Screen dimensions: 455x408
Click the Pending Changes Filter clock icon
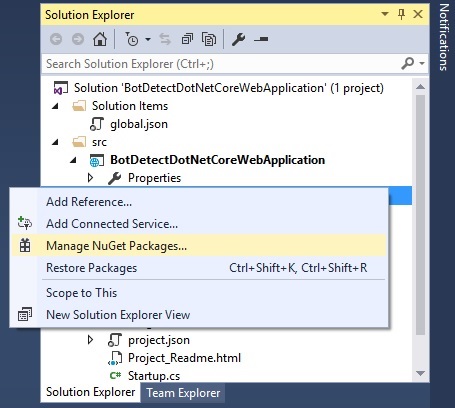coord(132,39)
